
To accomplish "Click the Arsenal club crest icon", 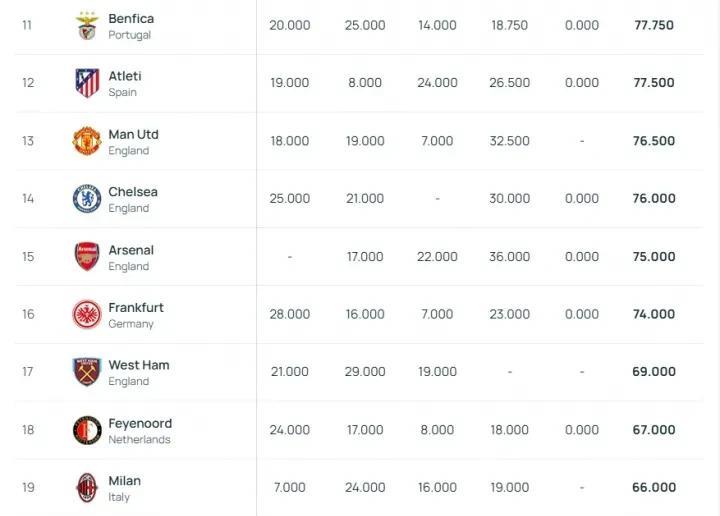I will tap(87, 257).
